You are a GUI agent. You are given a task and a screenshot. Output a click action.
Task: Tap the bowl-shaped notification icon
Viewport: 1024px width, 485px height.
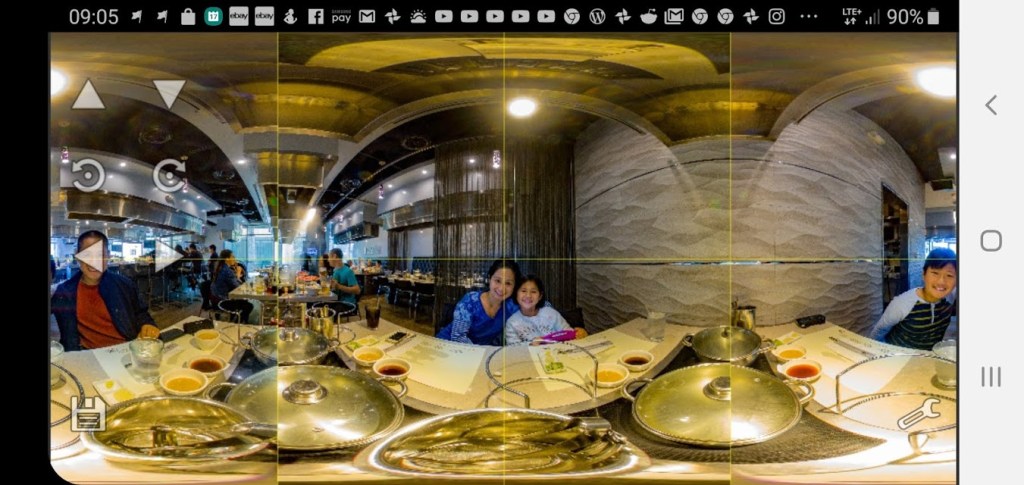[648, 16]
